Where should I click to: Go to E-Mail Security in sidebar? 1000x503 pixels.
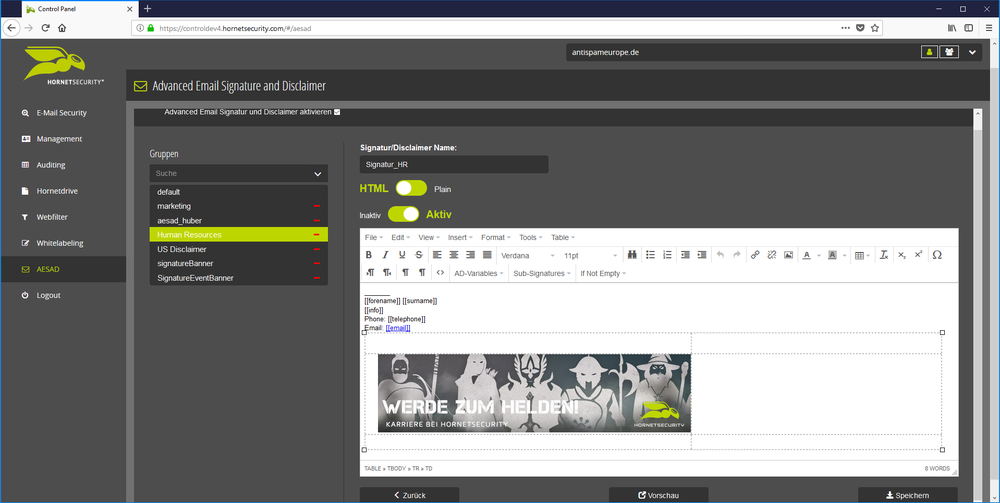click(63, 113)
